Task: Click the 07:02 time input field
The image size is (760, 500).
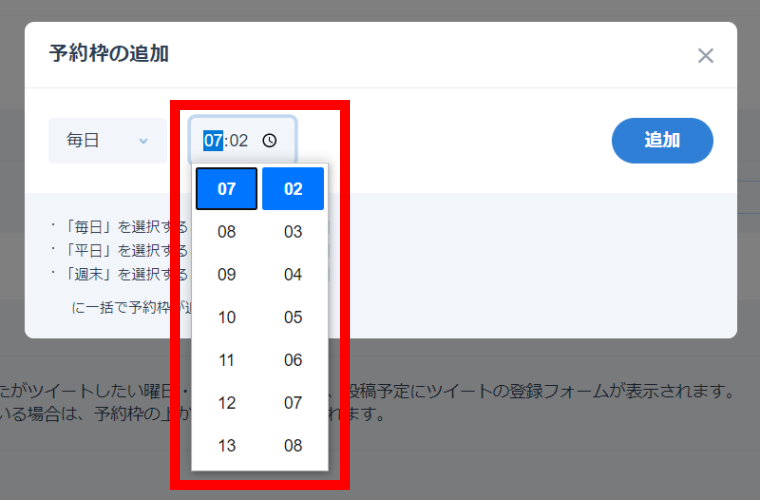Action: (x=241, y=141)
